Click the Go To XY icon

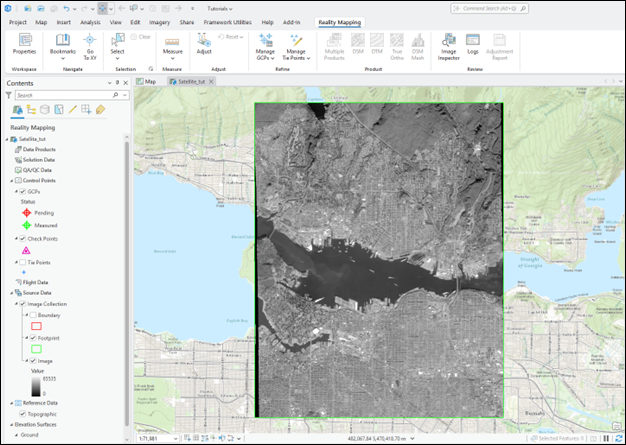91,41
